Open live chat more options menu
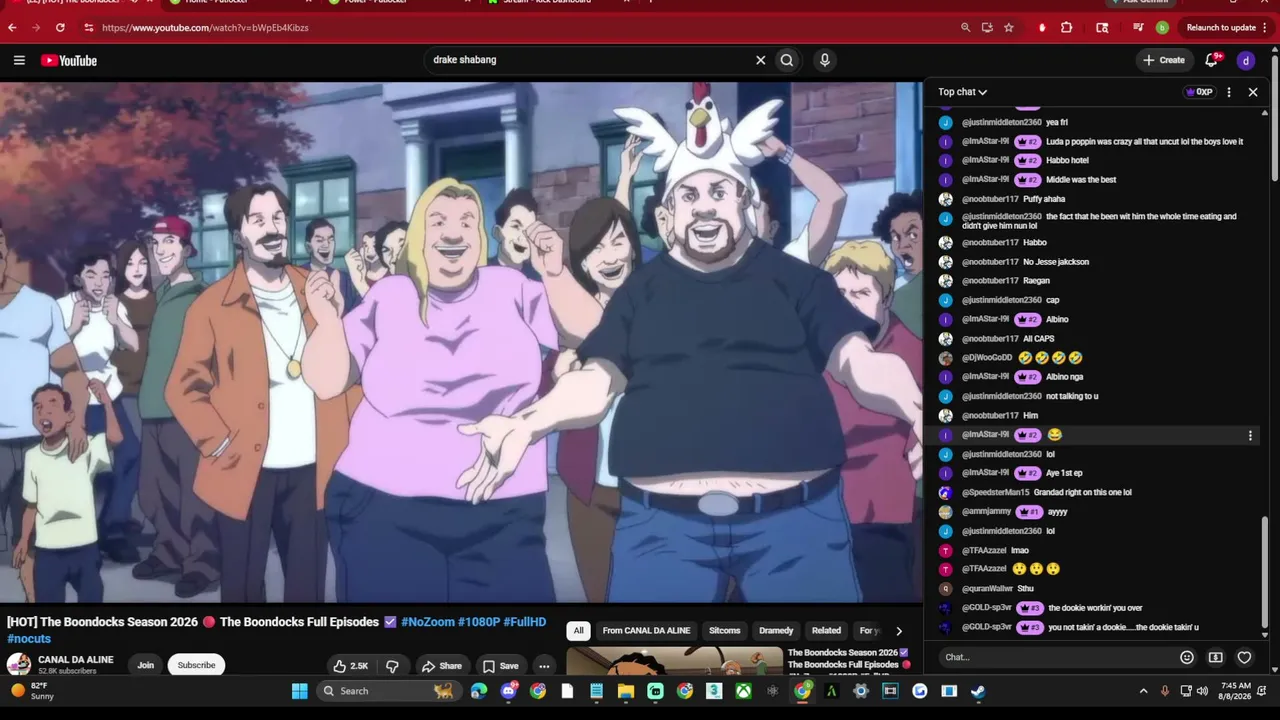 (1229, 92)
